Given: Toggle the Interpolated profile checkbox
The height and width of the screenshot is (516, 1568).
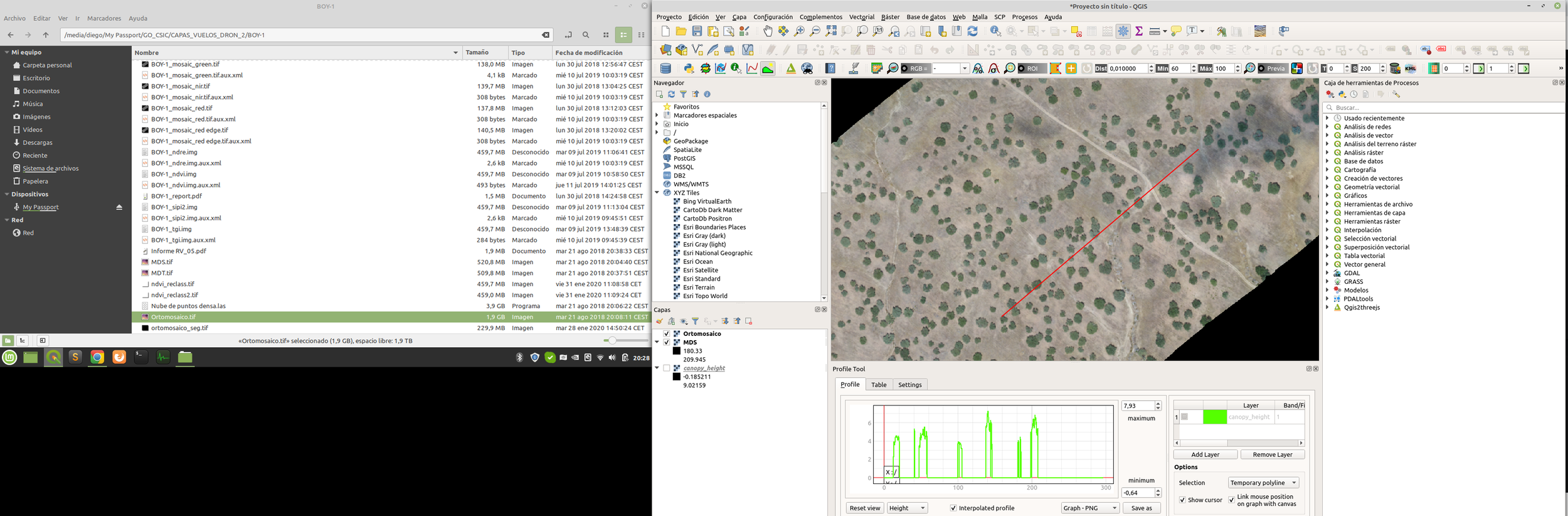Looking at the screenshot, I should [953, 508].
